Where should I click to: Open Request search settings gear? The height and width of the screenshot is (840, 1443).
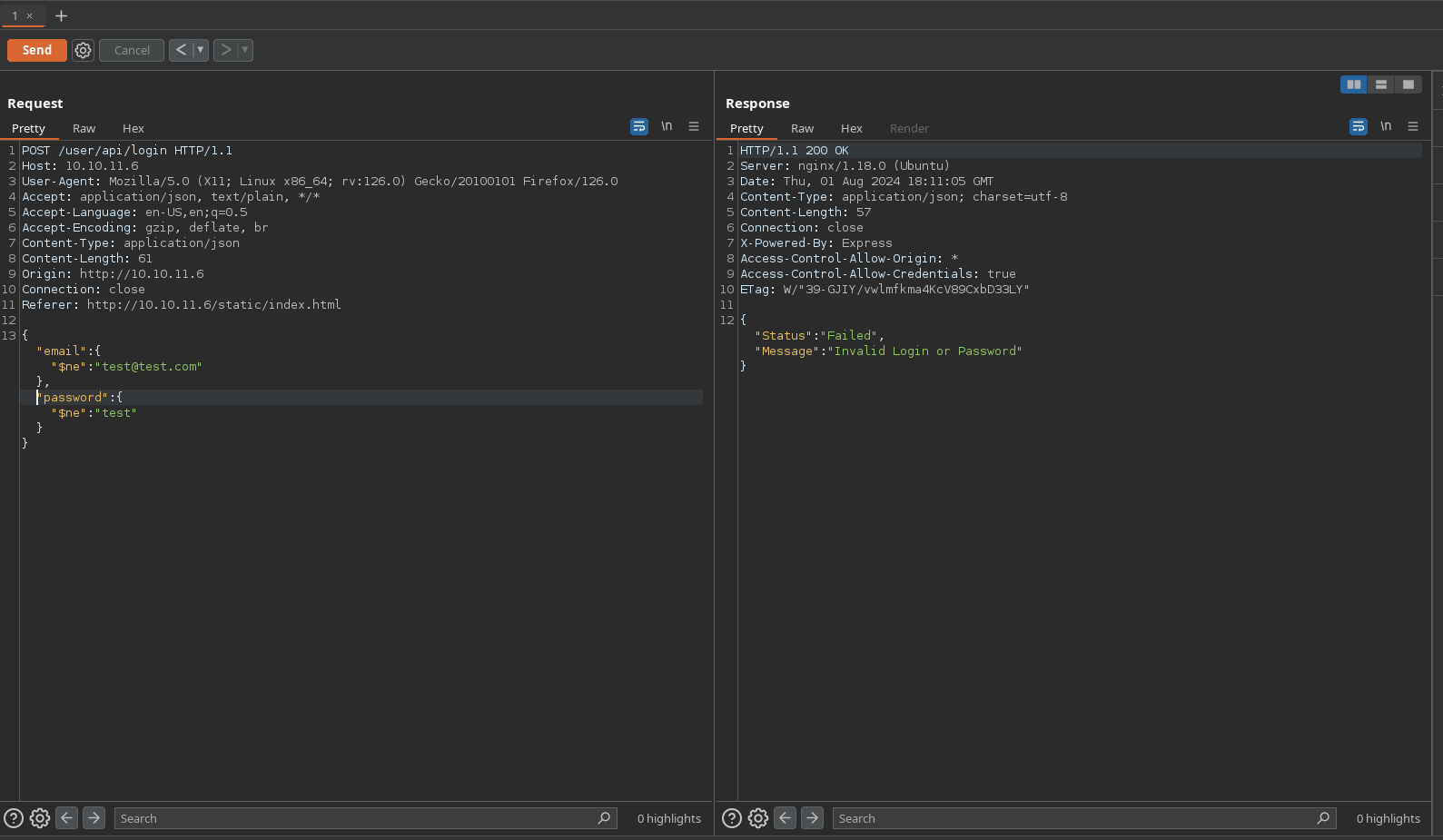coord(40,818)
